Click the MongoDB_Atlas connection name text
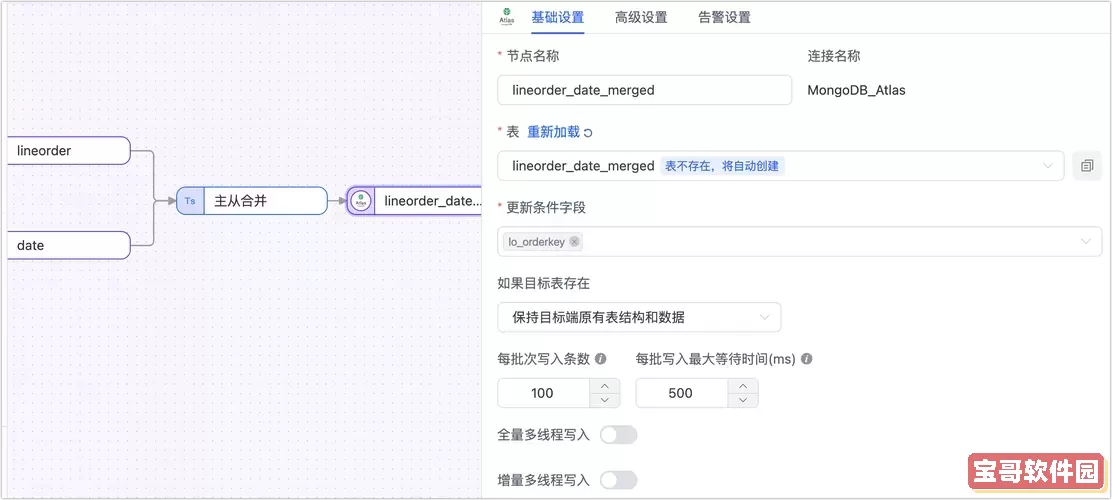The height and width of the screenshot is (500, 1112). 856,90
